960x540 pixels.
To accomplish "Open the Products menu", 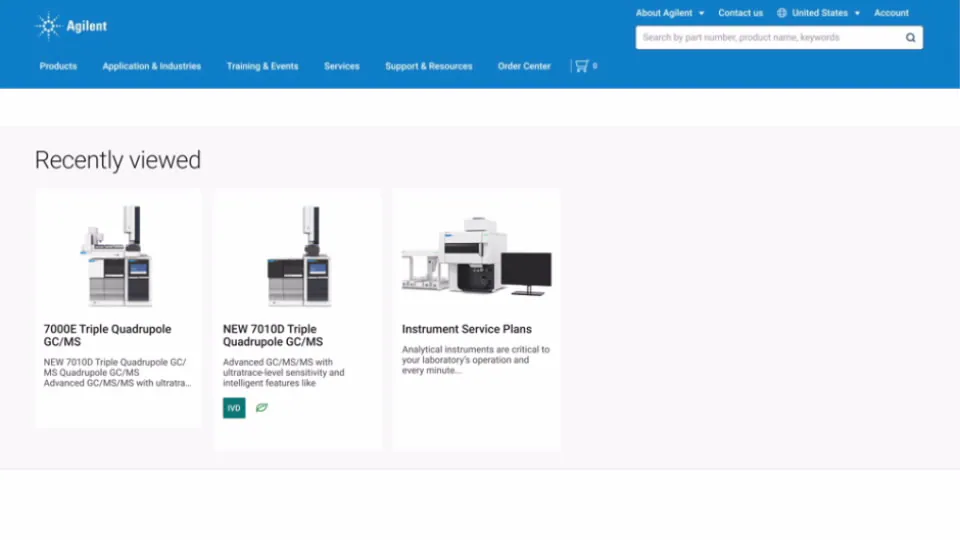I will (58, 66).
